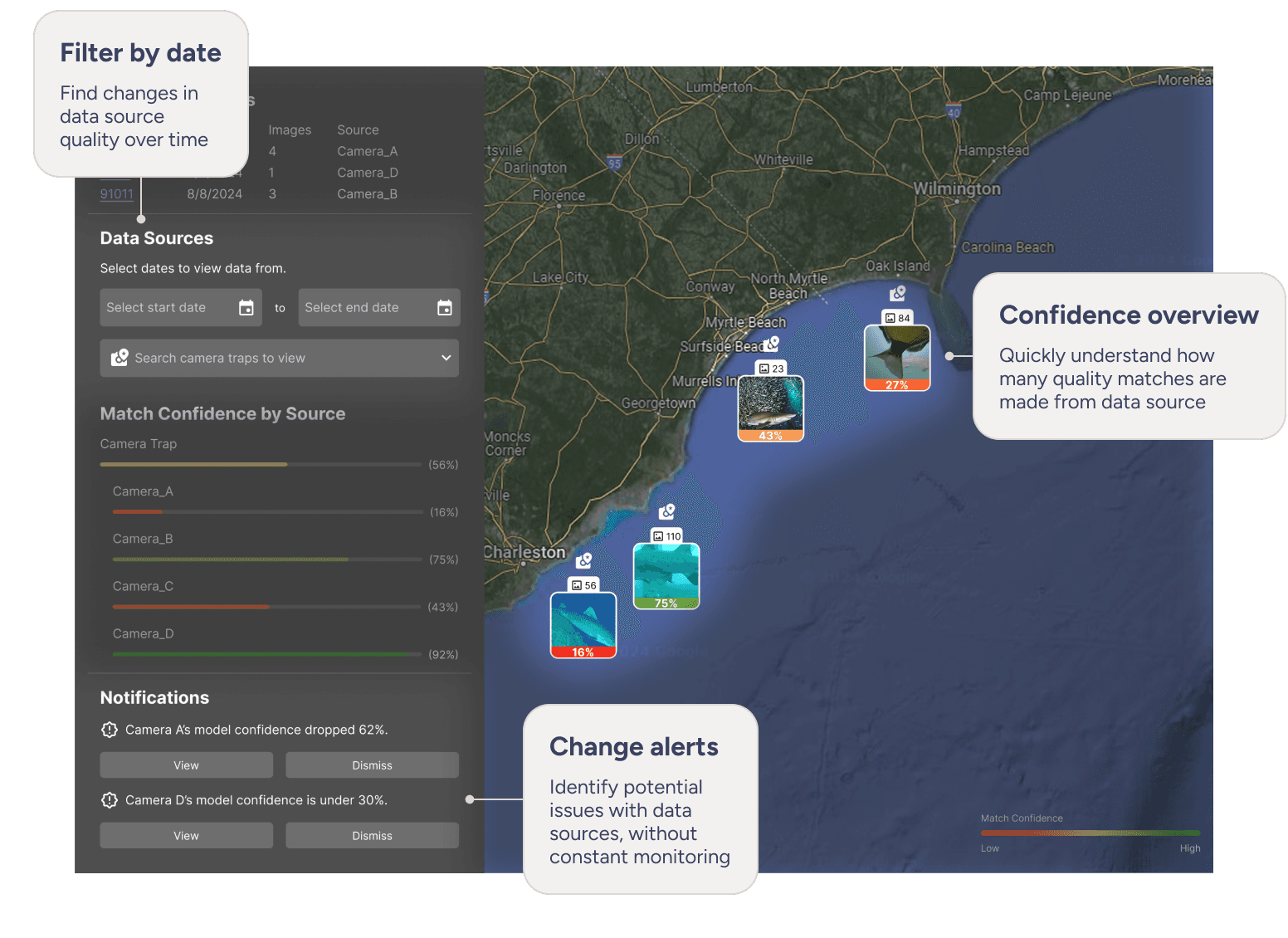
Task: Open the shark thumbnail with 16% confidence
Action: (x=583, y=625)
